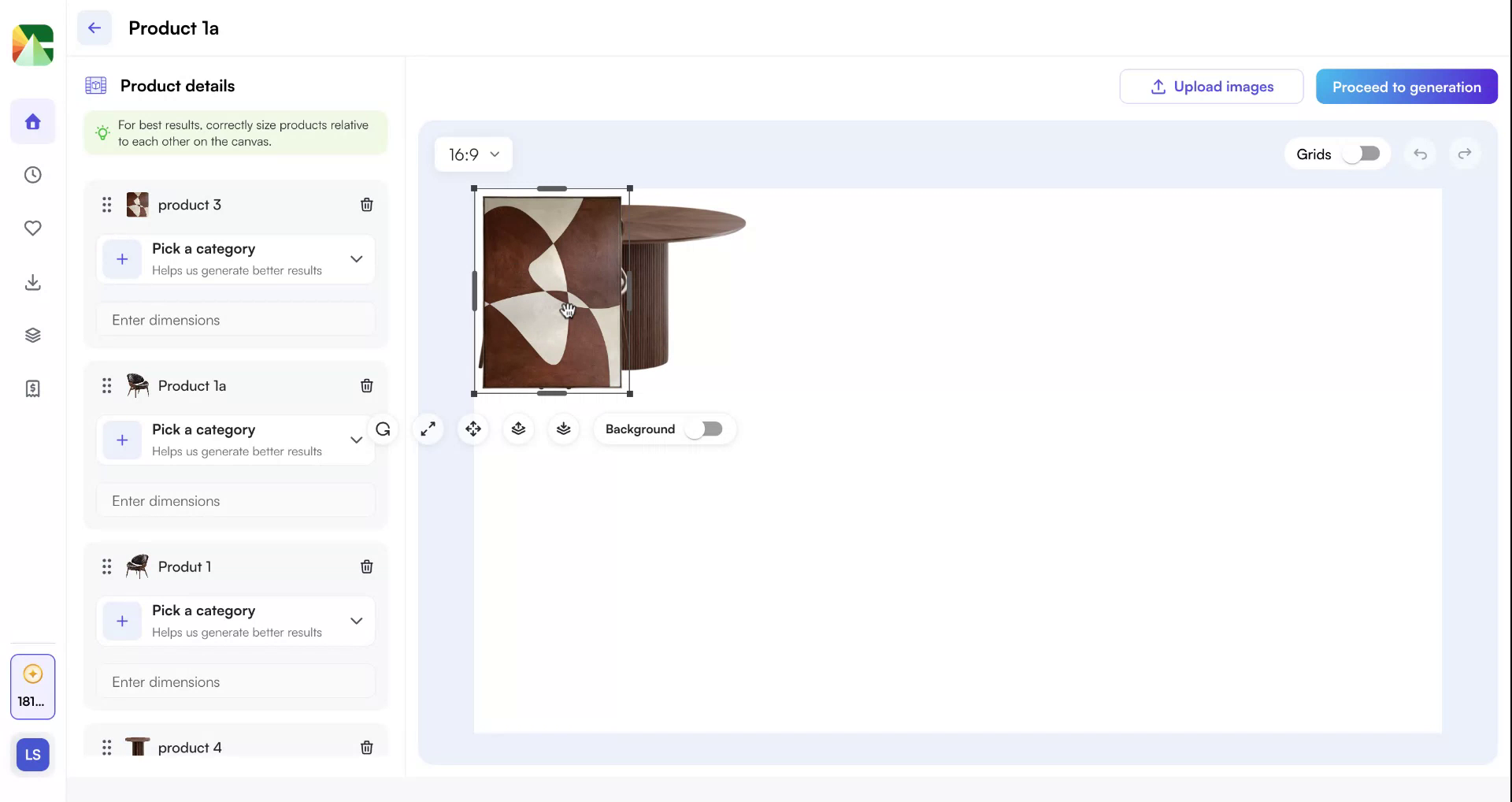
Task: Click the undo arrow above the canvas
Action: [x=1419, y=154]
